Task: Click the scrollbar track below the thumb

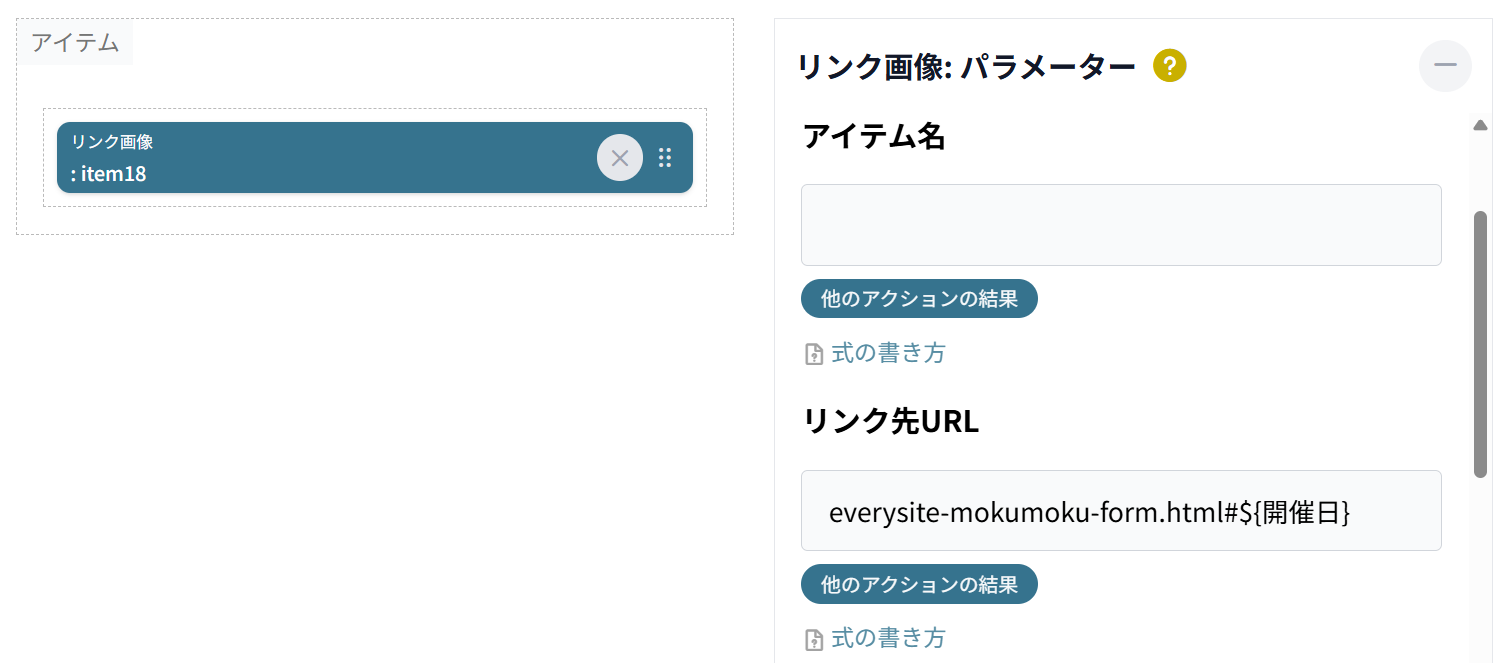Action: pos(1481,570)
